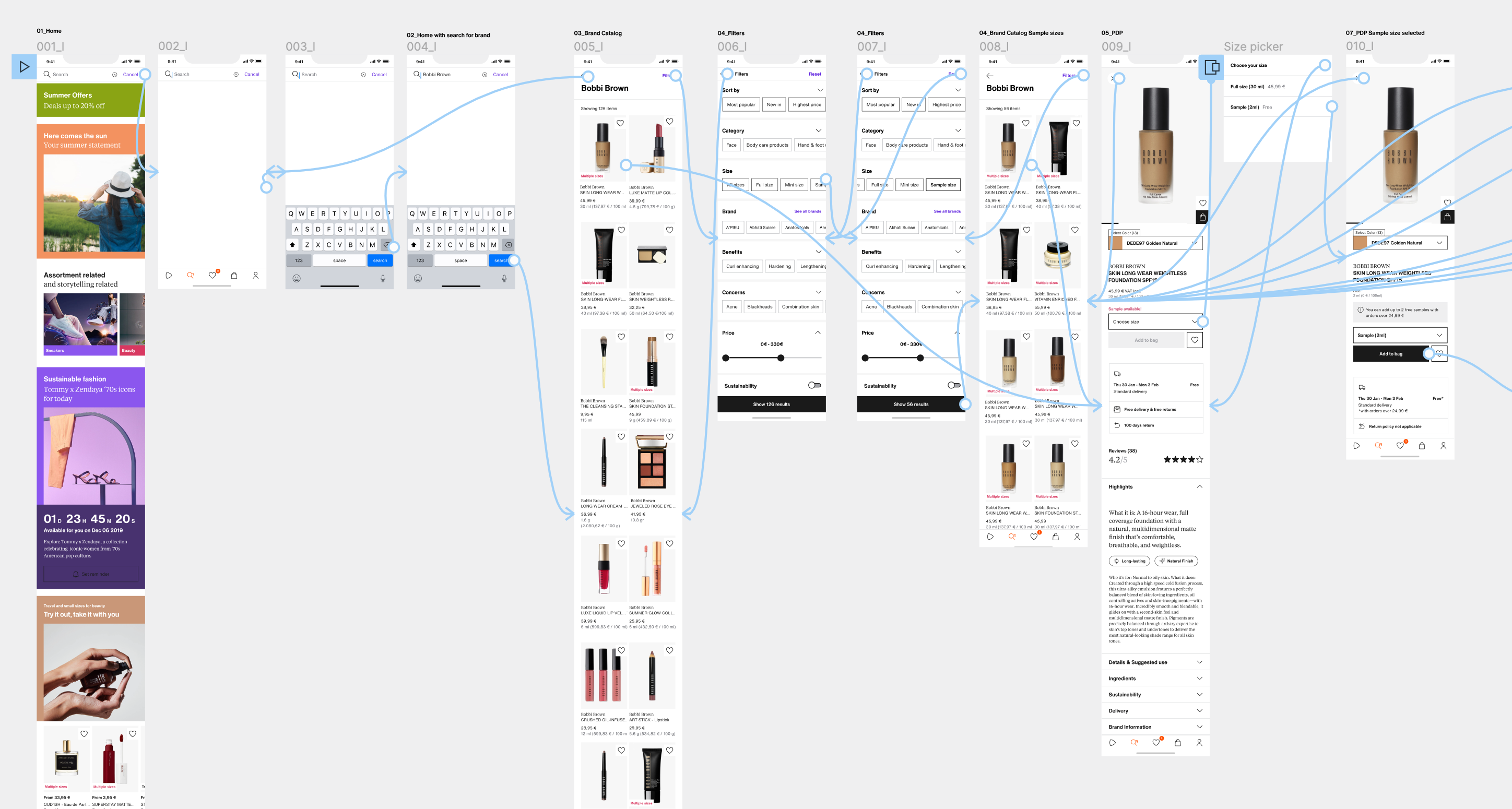Click shopping bag icon in frame 002_I nav
The height and width of the screenshot is (809, 1512).
(234, 275)
